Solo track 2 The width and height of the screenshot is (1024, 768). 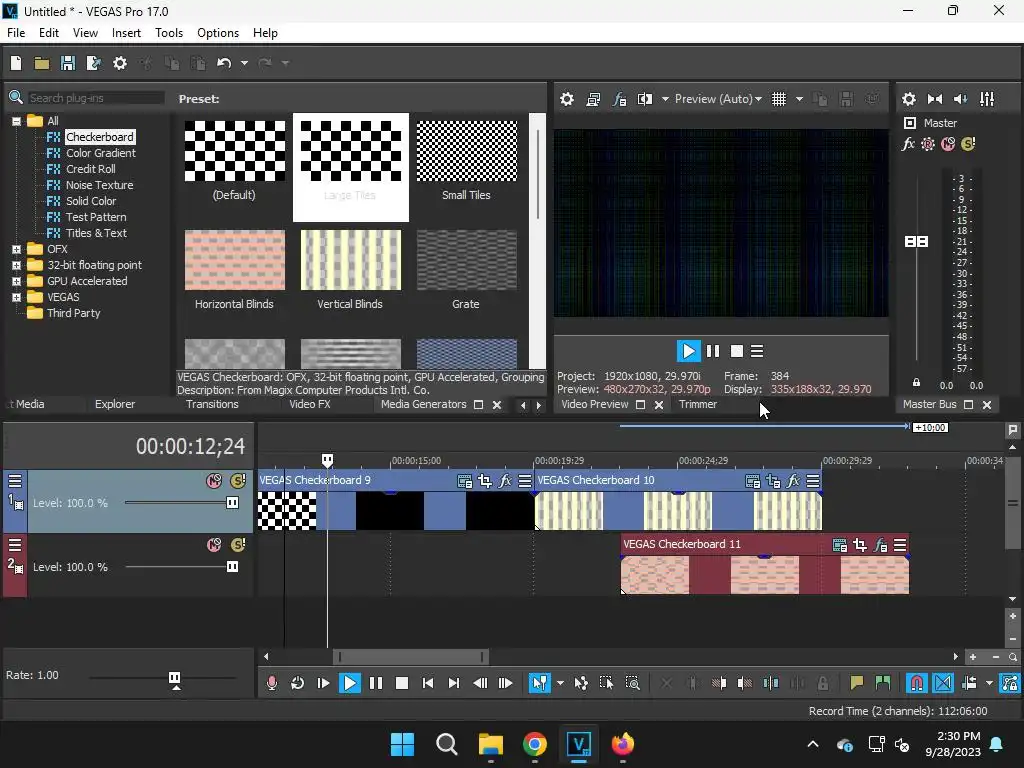pos(238,545)
